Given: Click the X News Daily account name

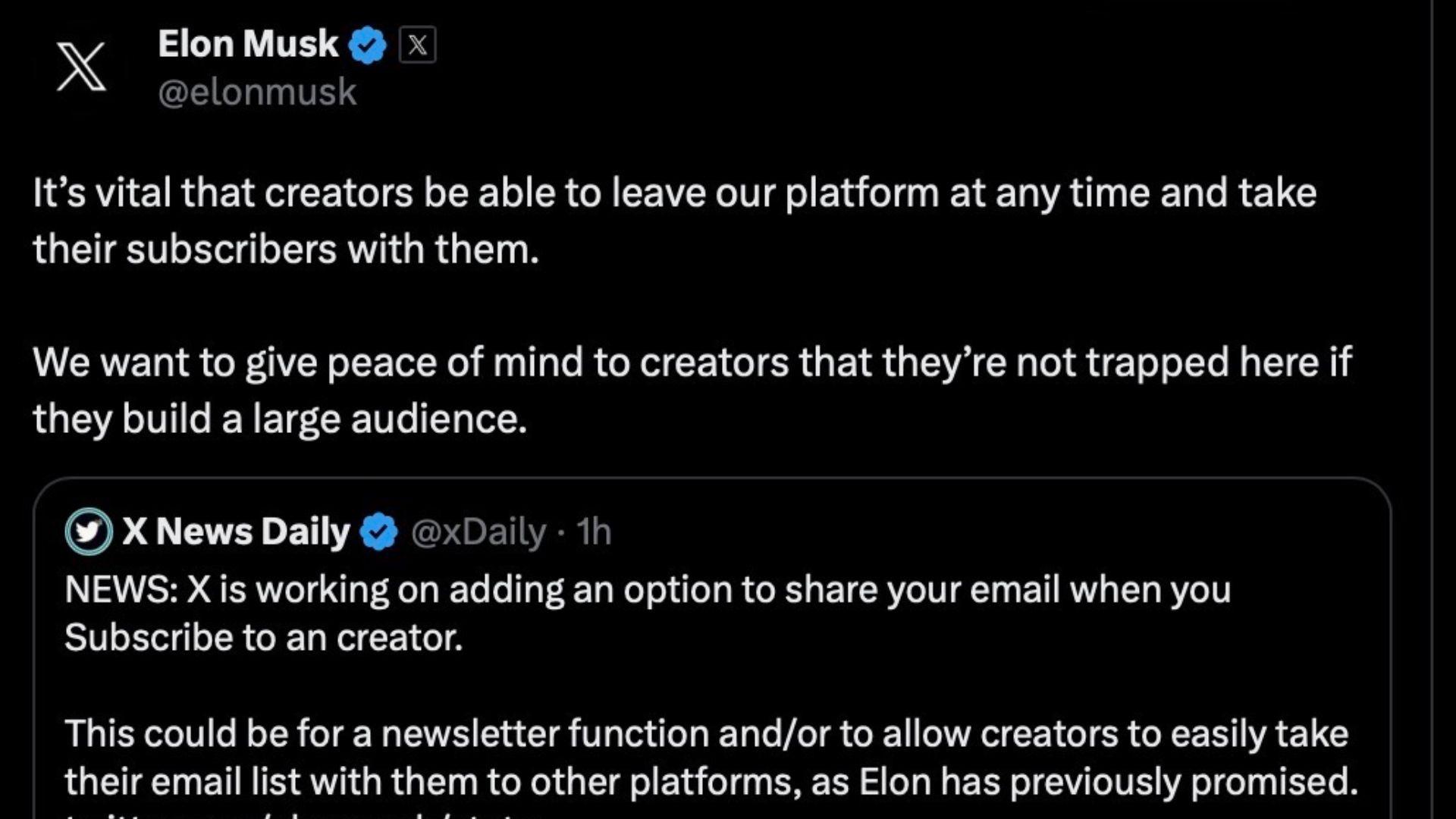Looking at the screenshot, I should (236, 532).
